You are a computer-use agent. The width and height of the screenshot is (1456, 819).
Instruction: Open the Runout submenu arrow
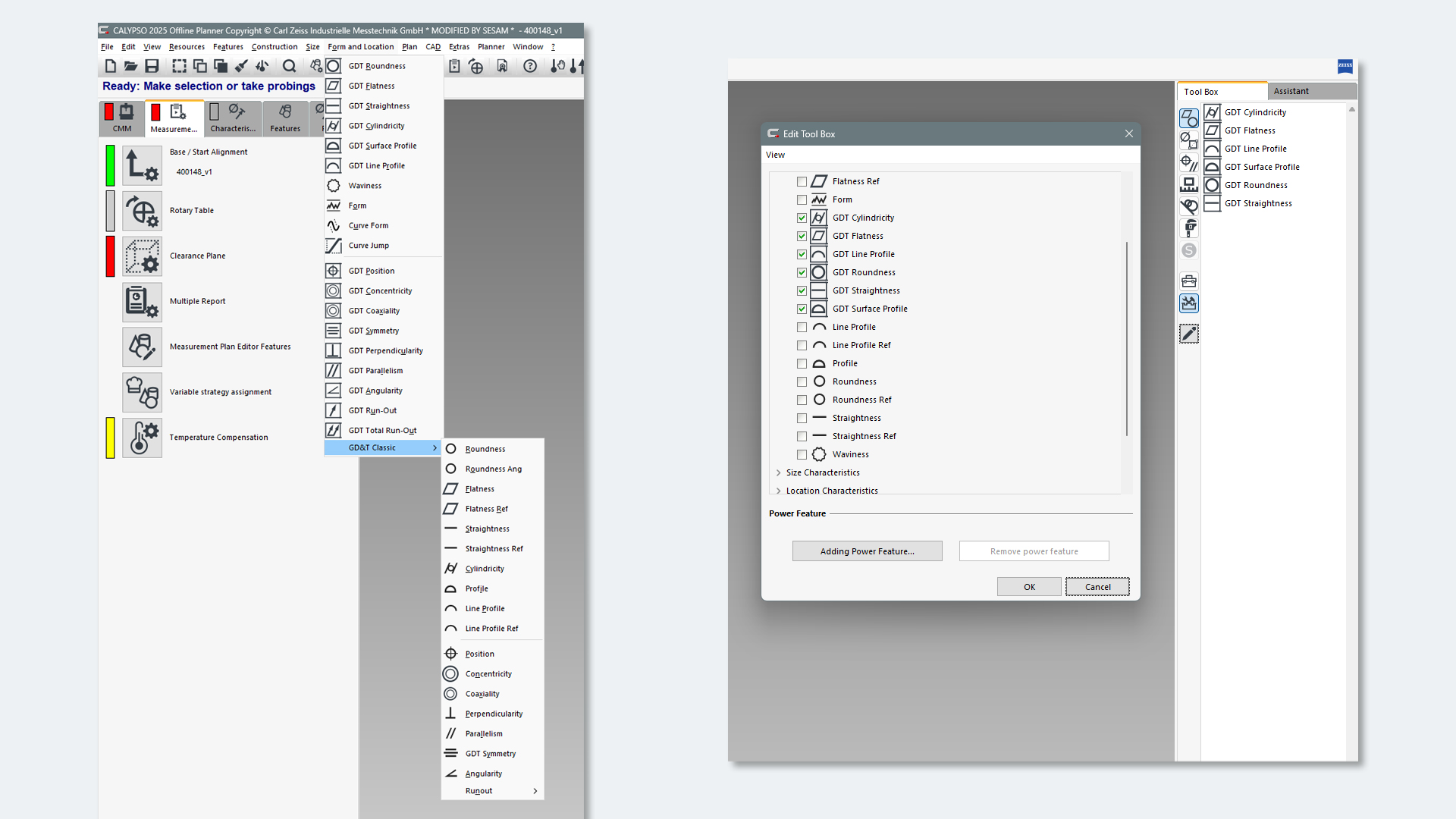[535, 791]
